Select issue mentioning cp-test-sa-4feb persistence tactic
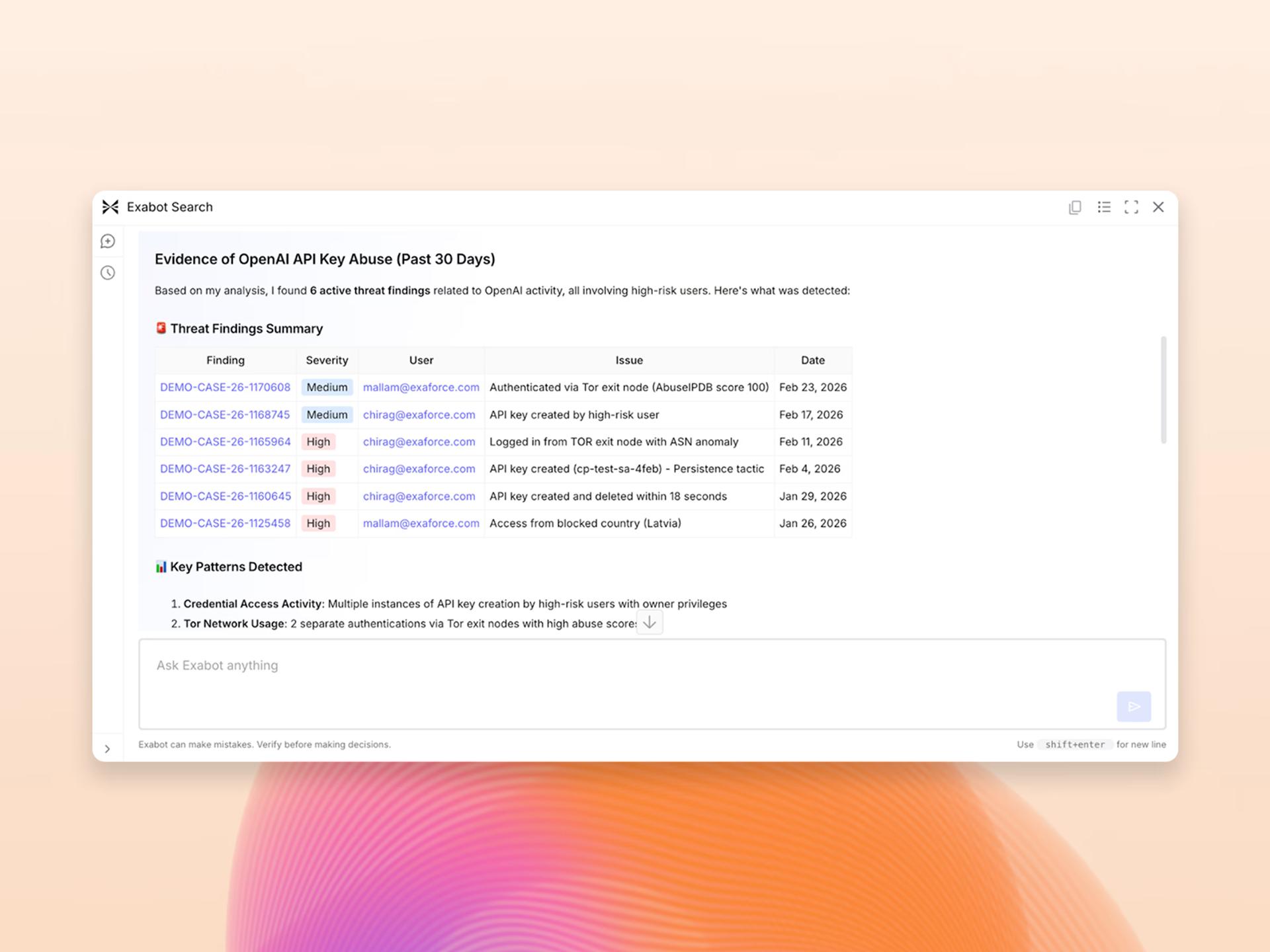1270x952 pixels. 626,469
